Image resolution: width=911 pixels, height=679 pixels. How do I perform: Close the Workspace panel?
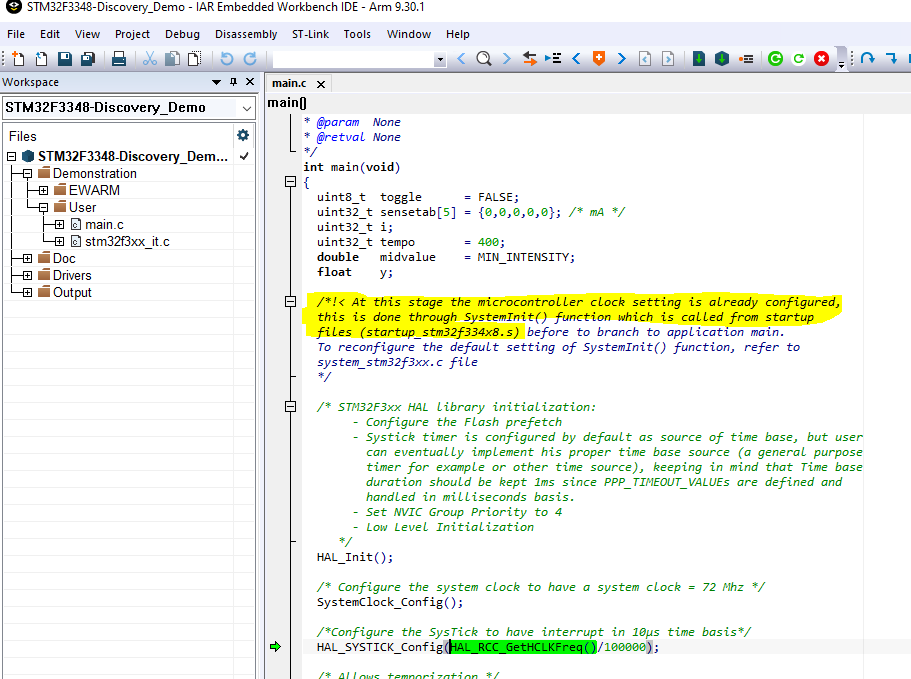[250, 82]
